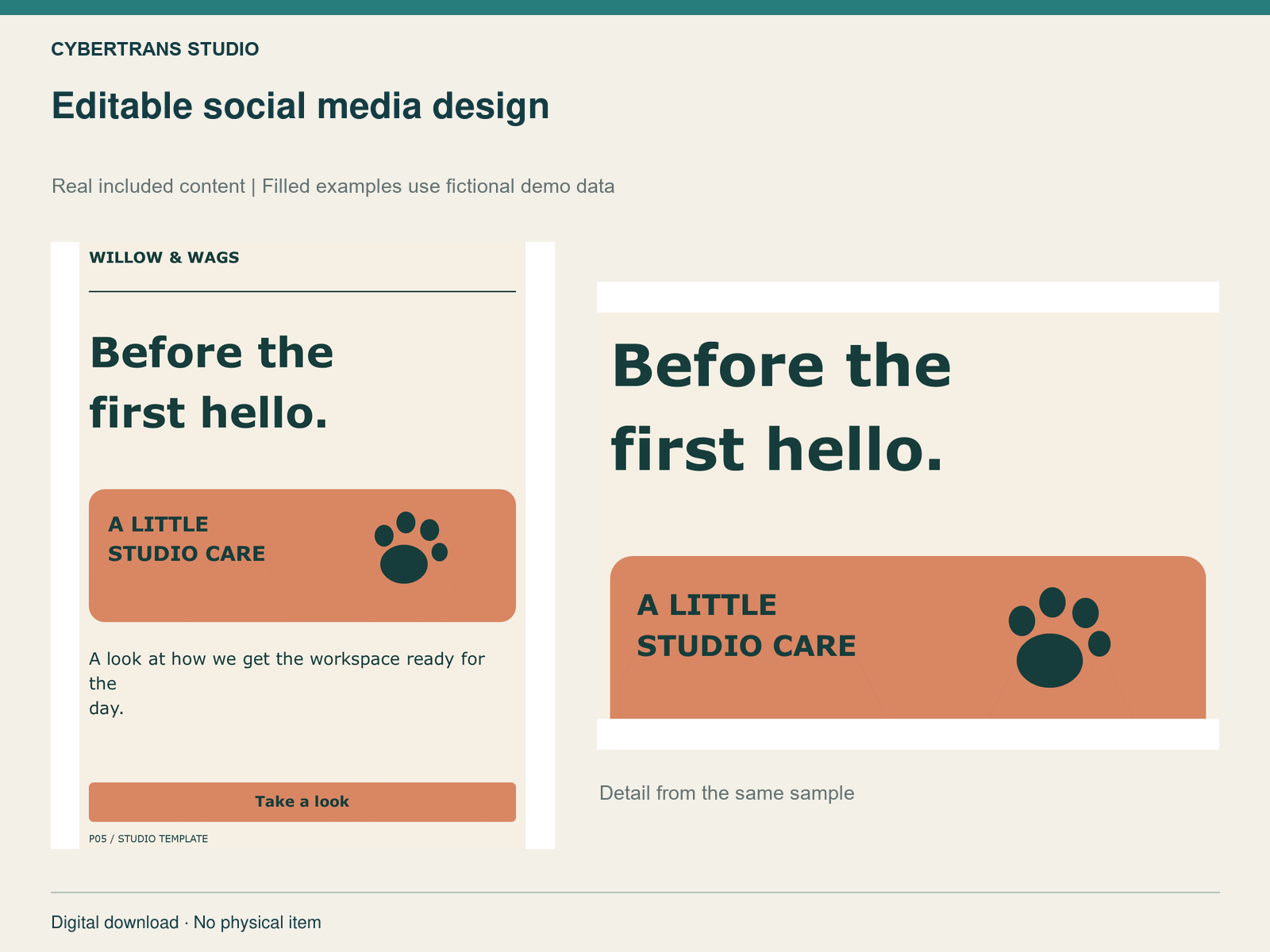Click the 'Editable social media design' heading

(x=300, y=106)
